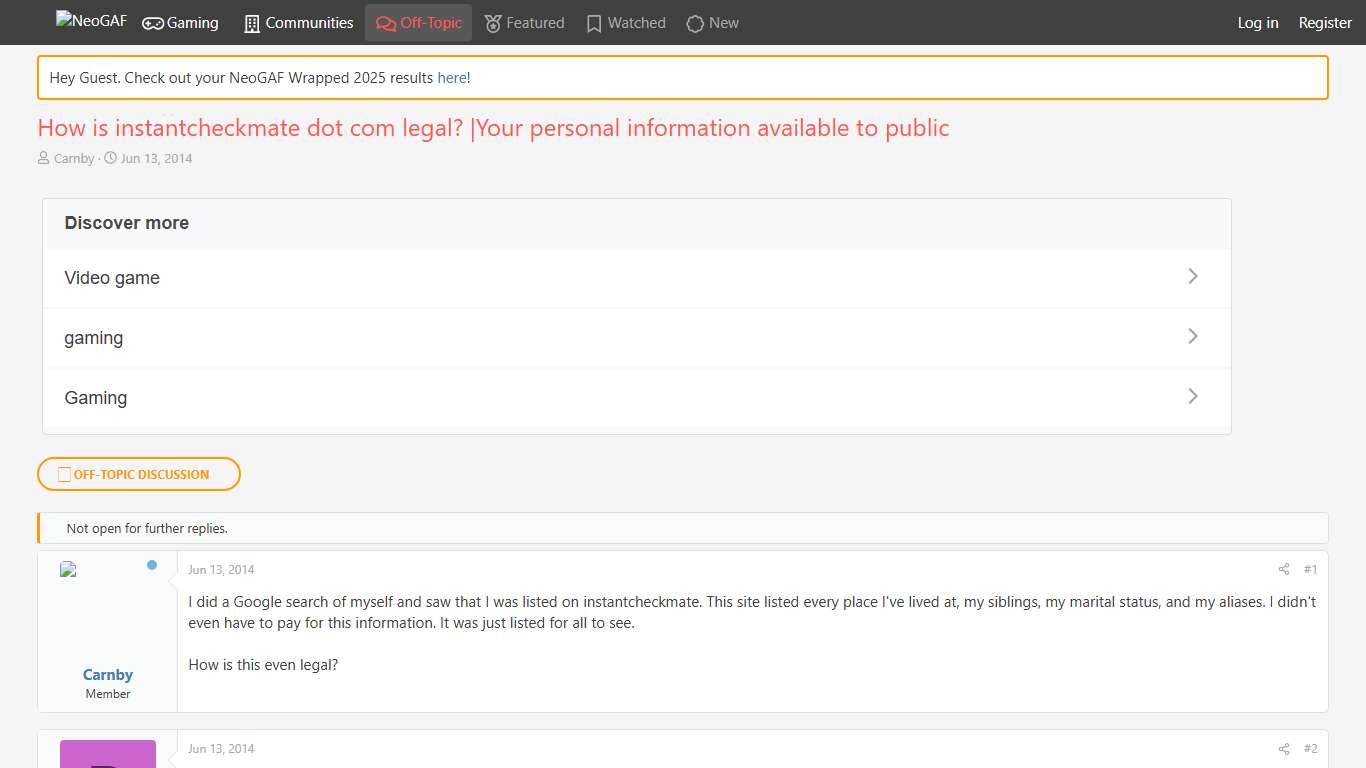Expand the Video game discover row
The height and width of the screenshot is (768, 1366).
(x=1192, y=276)
